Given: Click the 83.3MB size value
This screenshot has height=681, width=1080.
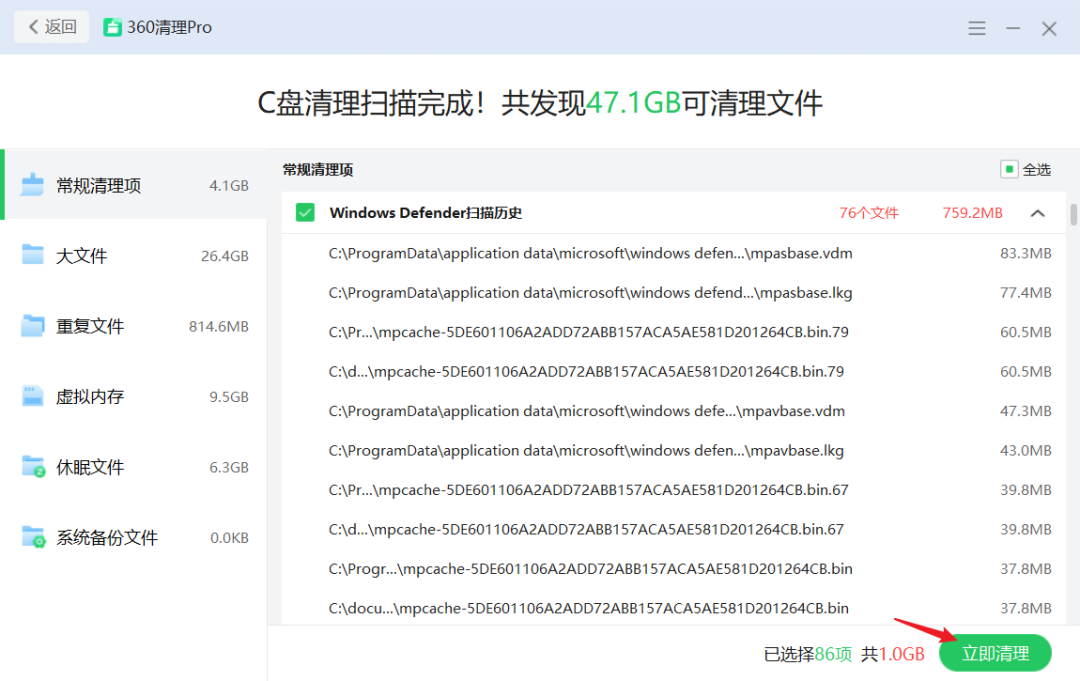Looking at the screenshot, I should [x=1026, y=253].
